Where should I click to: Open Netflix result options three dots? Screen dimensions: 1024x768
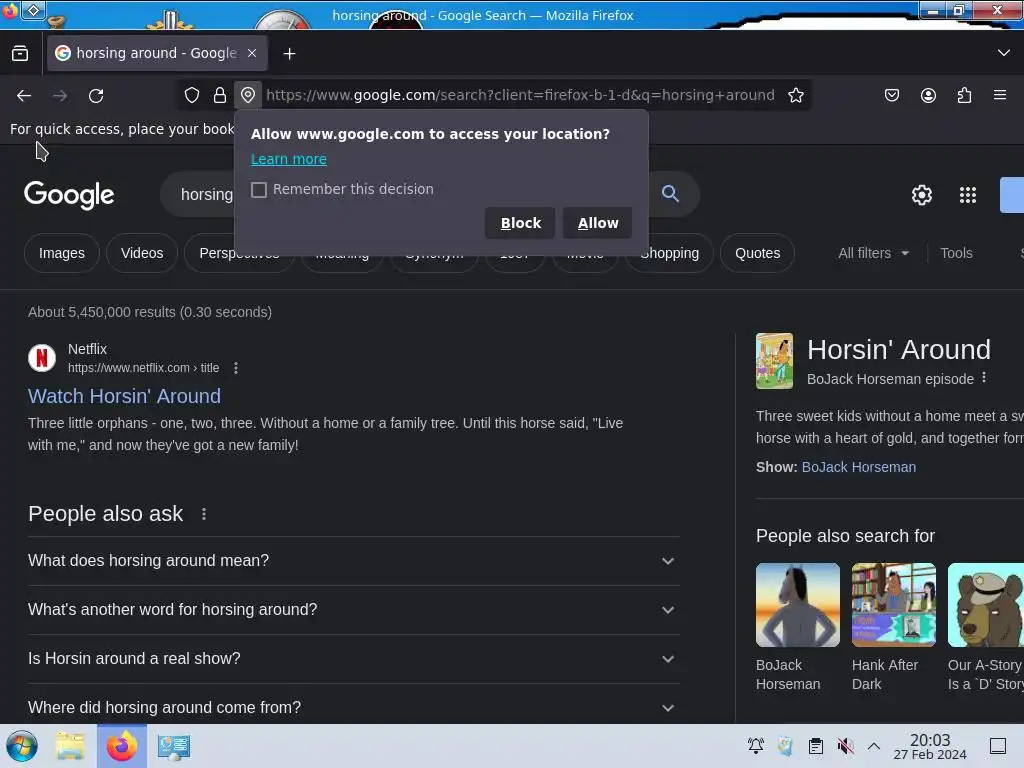[x=236, y=368]
